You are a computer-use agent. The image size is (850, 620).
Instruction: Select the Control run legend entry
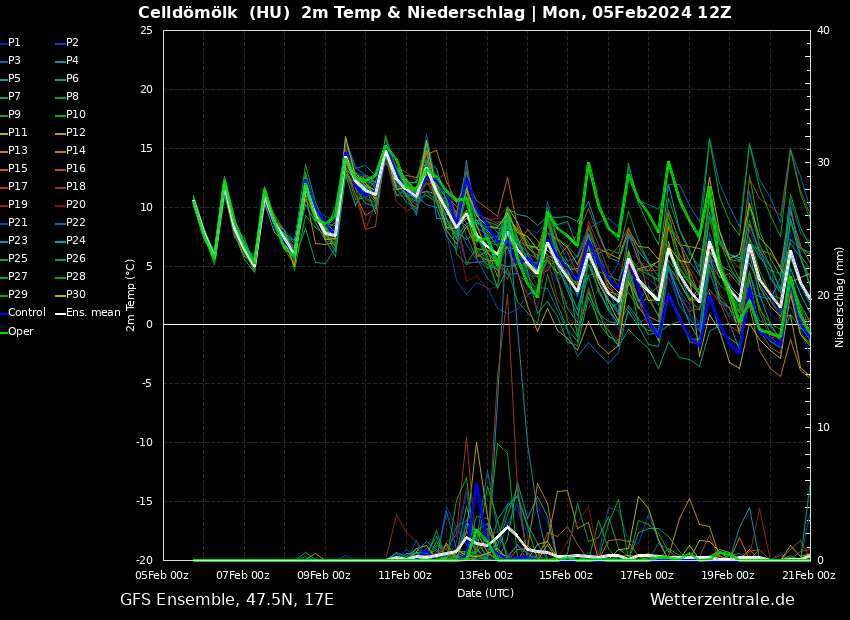coord(26,313)
